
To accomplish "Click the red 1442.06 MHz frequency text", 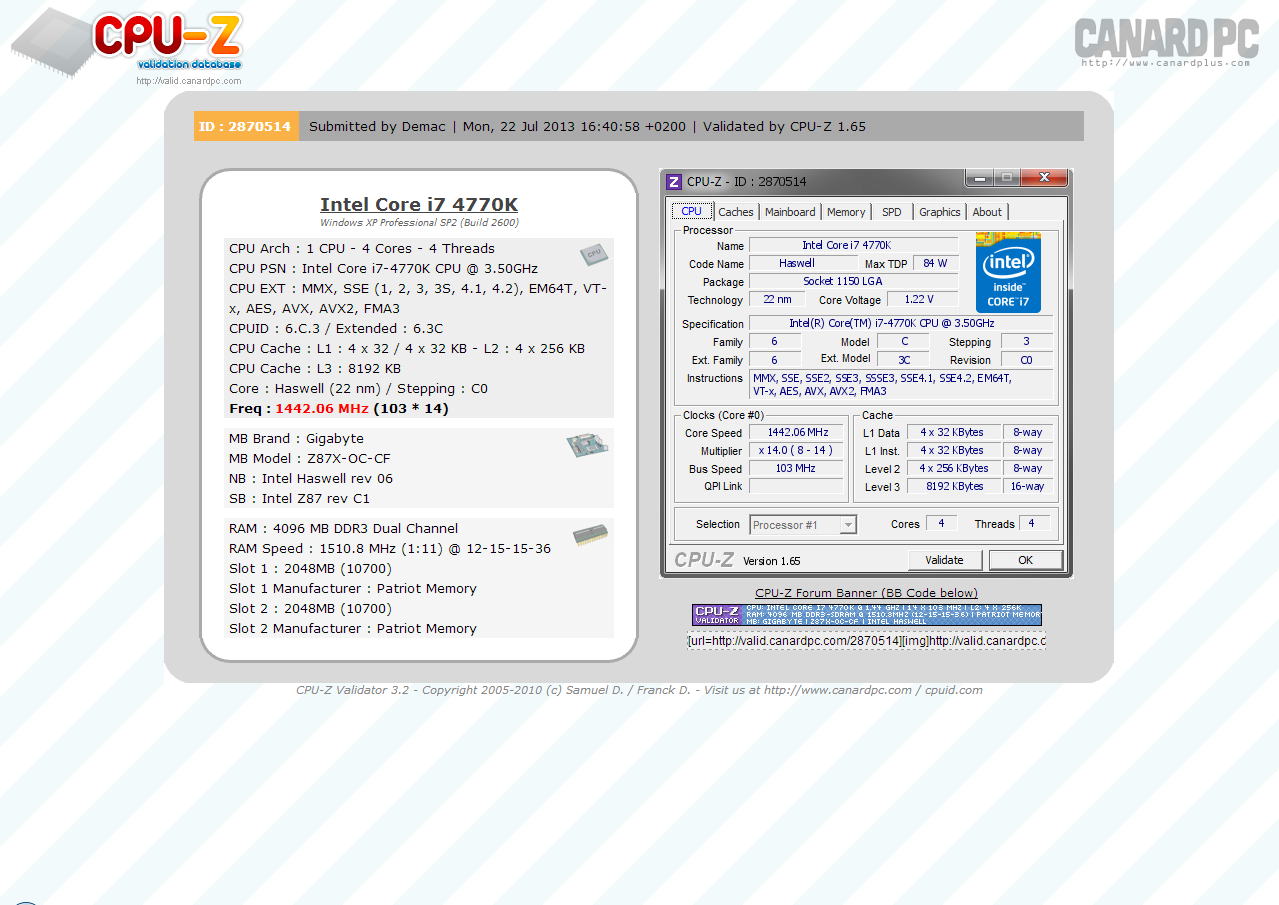I will coord(322,409).
